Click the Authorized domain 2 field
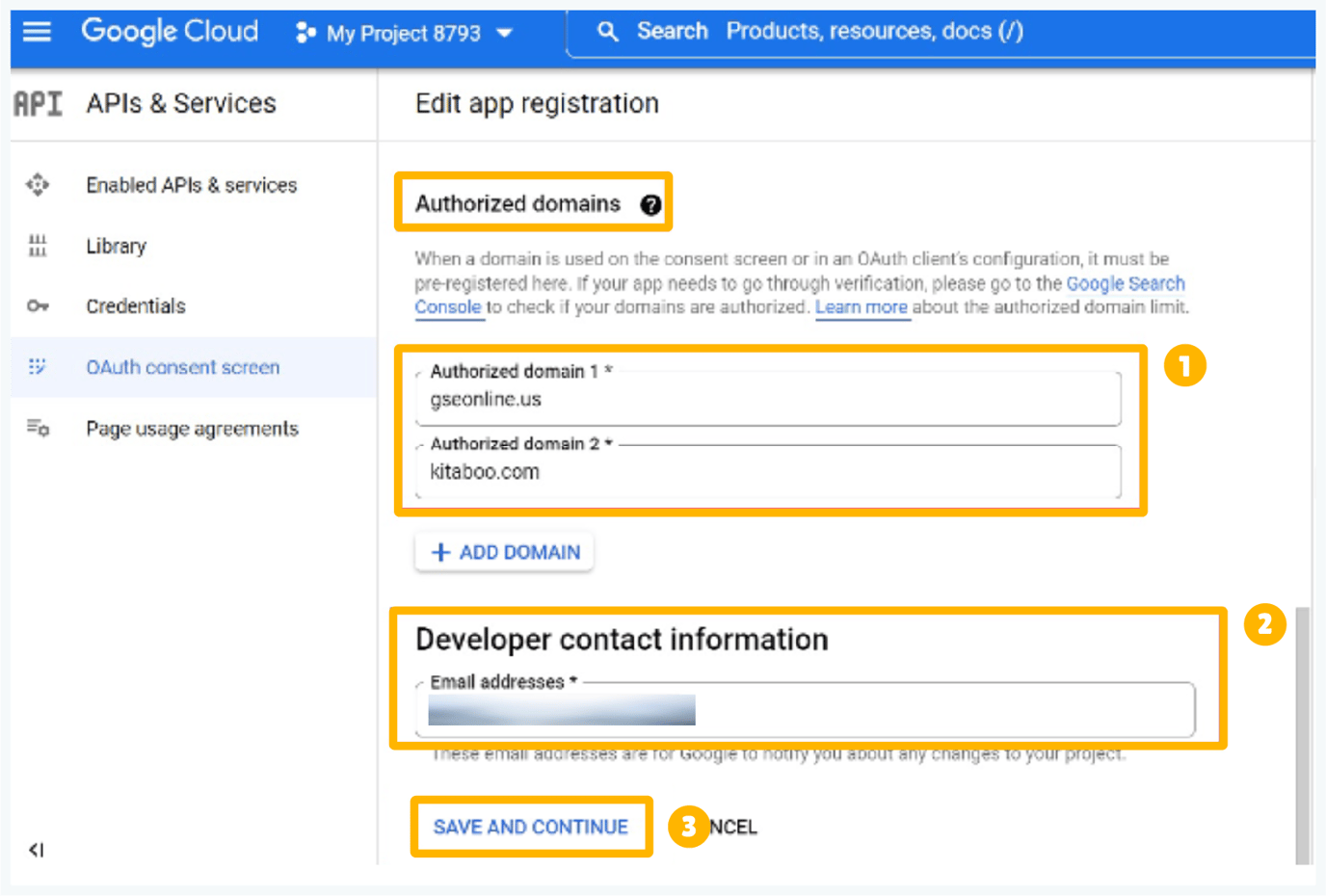This screenshot has height=896, width=1326. [768, 472]
